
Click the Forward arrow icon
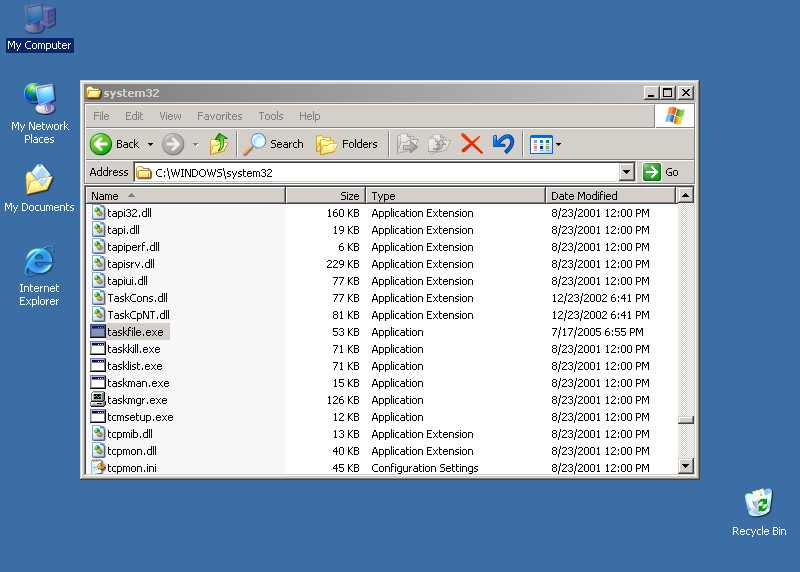(x=173, y=144)
